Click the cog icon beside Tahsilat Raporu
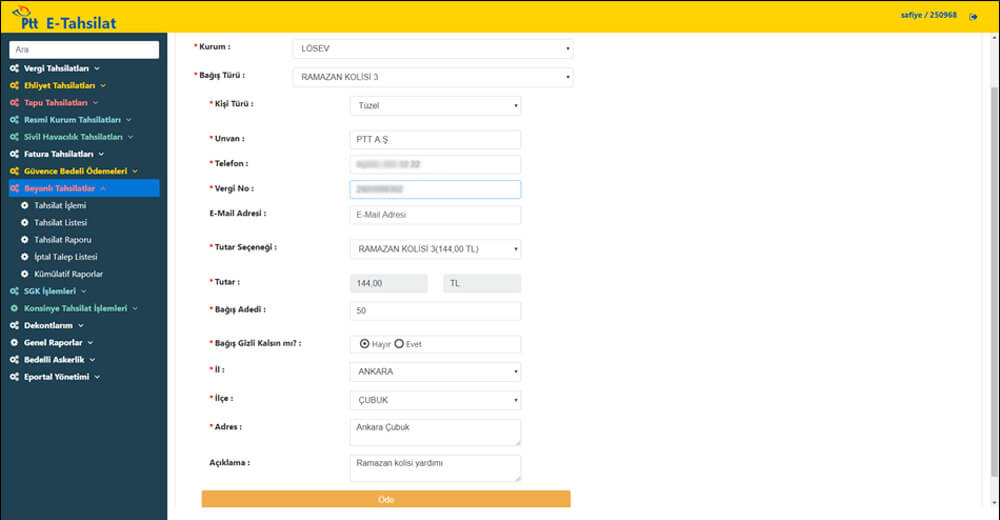The image size is (1000, 520). pyautogui.click(x=25, y=240)
